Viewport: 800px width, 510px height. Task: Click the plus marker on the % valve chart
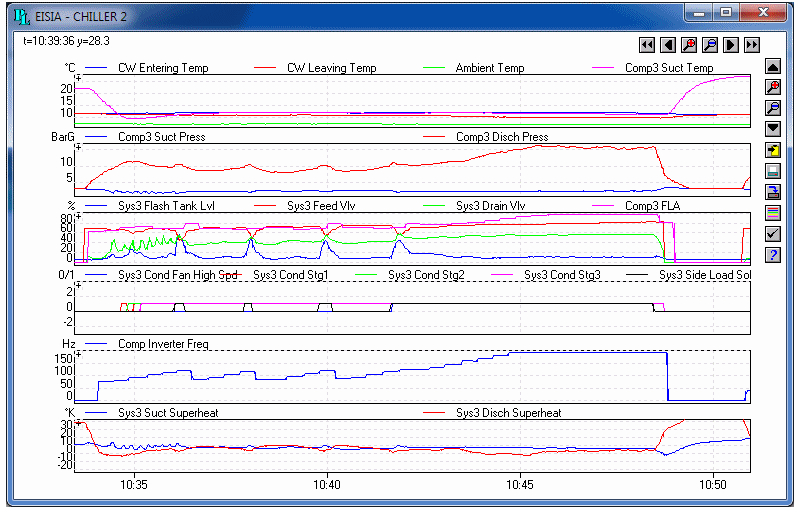click(78, 216)
